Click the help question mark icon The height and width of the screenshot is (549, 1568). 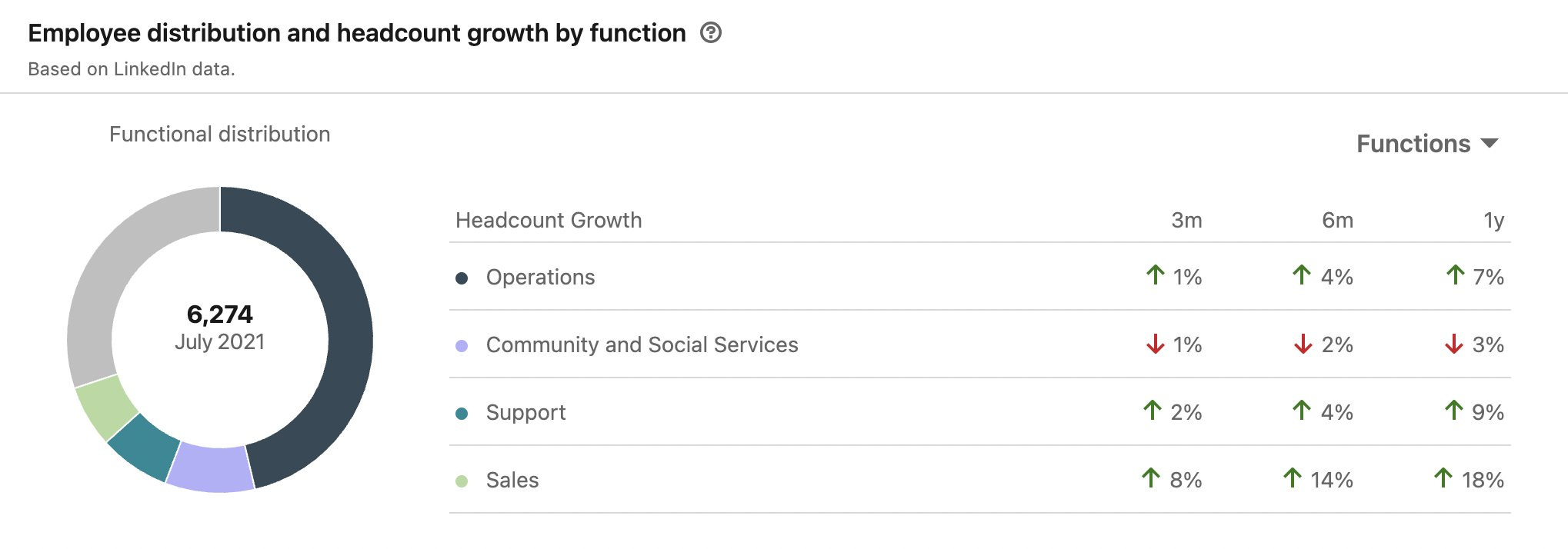[x=711, y=33]
